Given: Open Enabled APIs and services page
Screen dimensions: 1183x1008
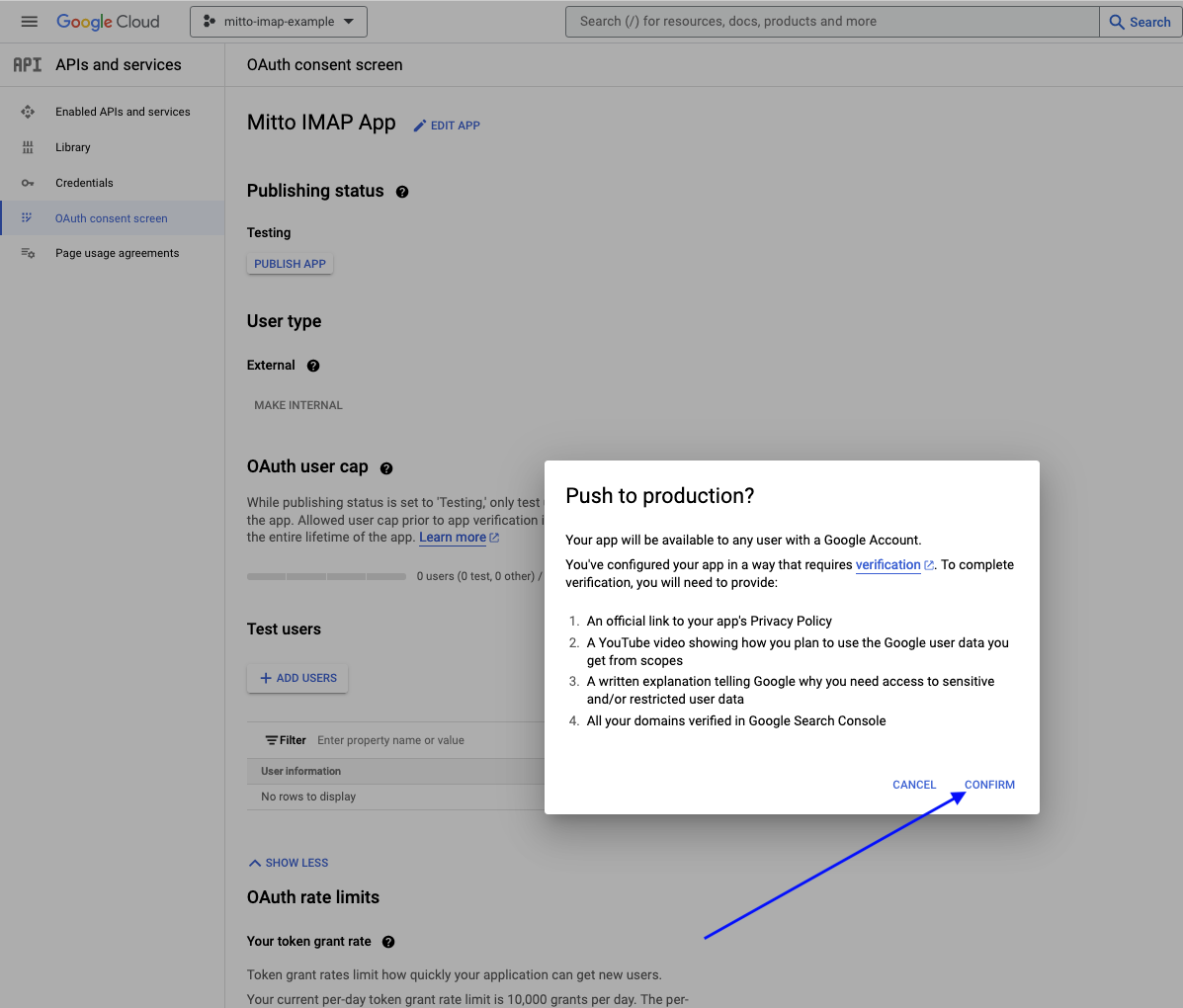Looking at the screenshot, I should click(x=123, y=112).
